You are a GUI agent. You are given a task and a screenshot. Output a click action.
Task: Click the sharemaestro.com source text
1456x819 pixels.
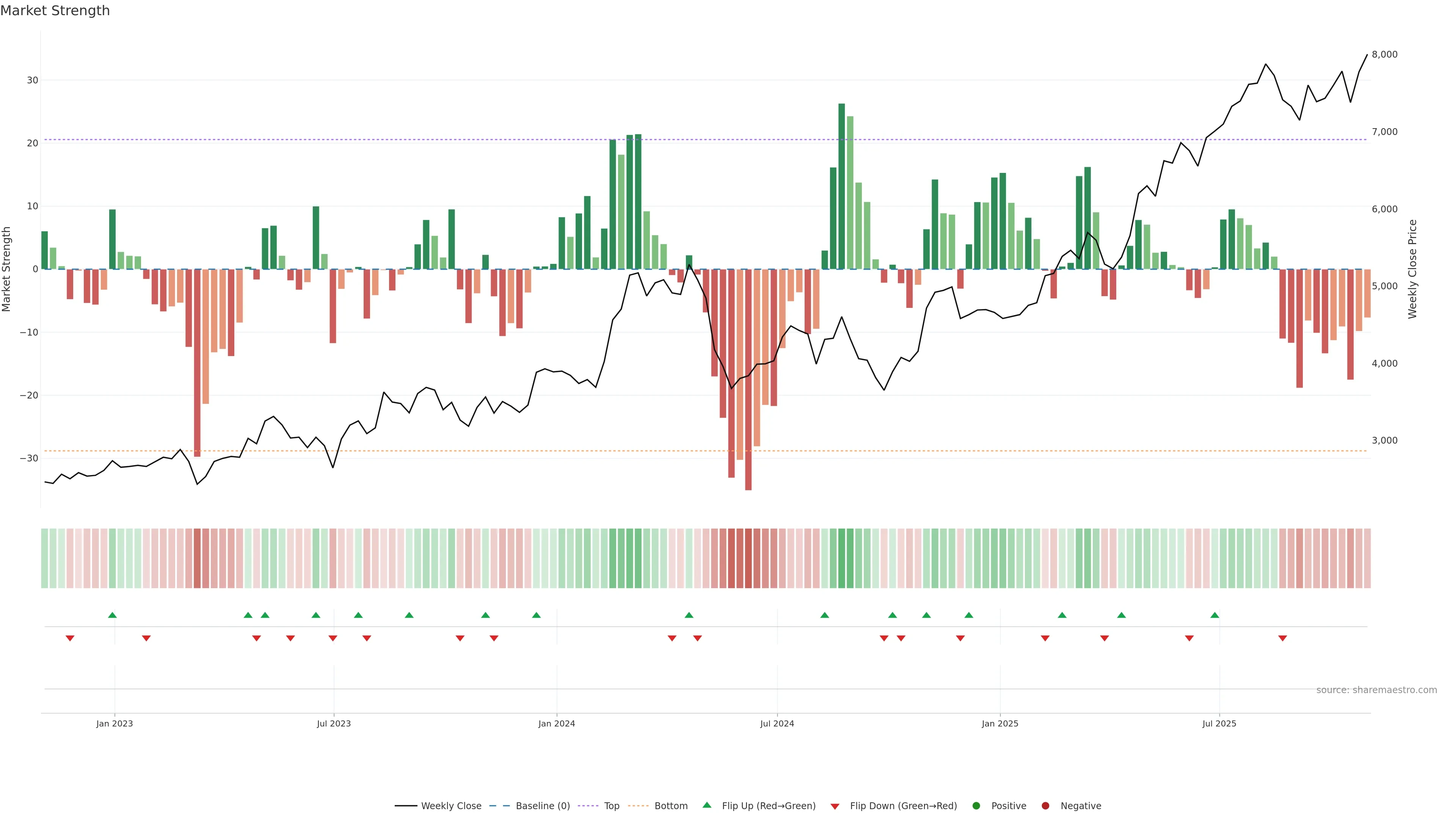(1376, 690)
